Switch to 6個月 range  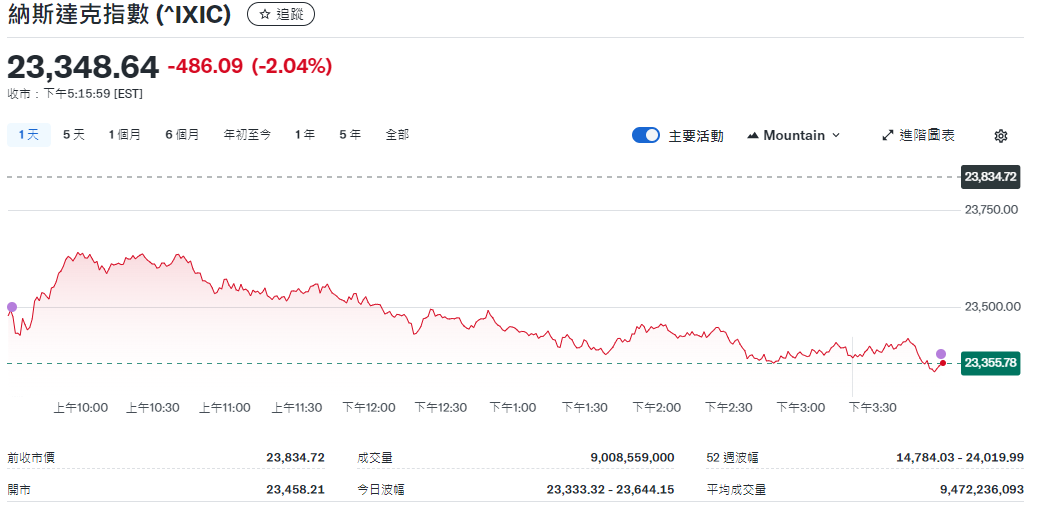tap(182, 134)
